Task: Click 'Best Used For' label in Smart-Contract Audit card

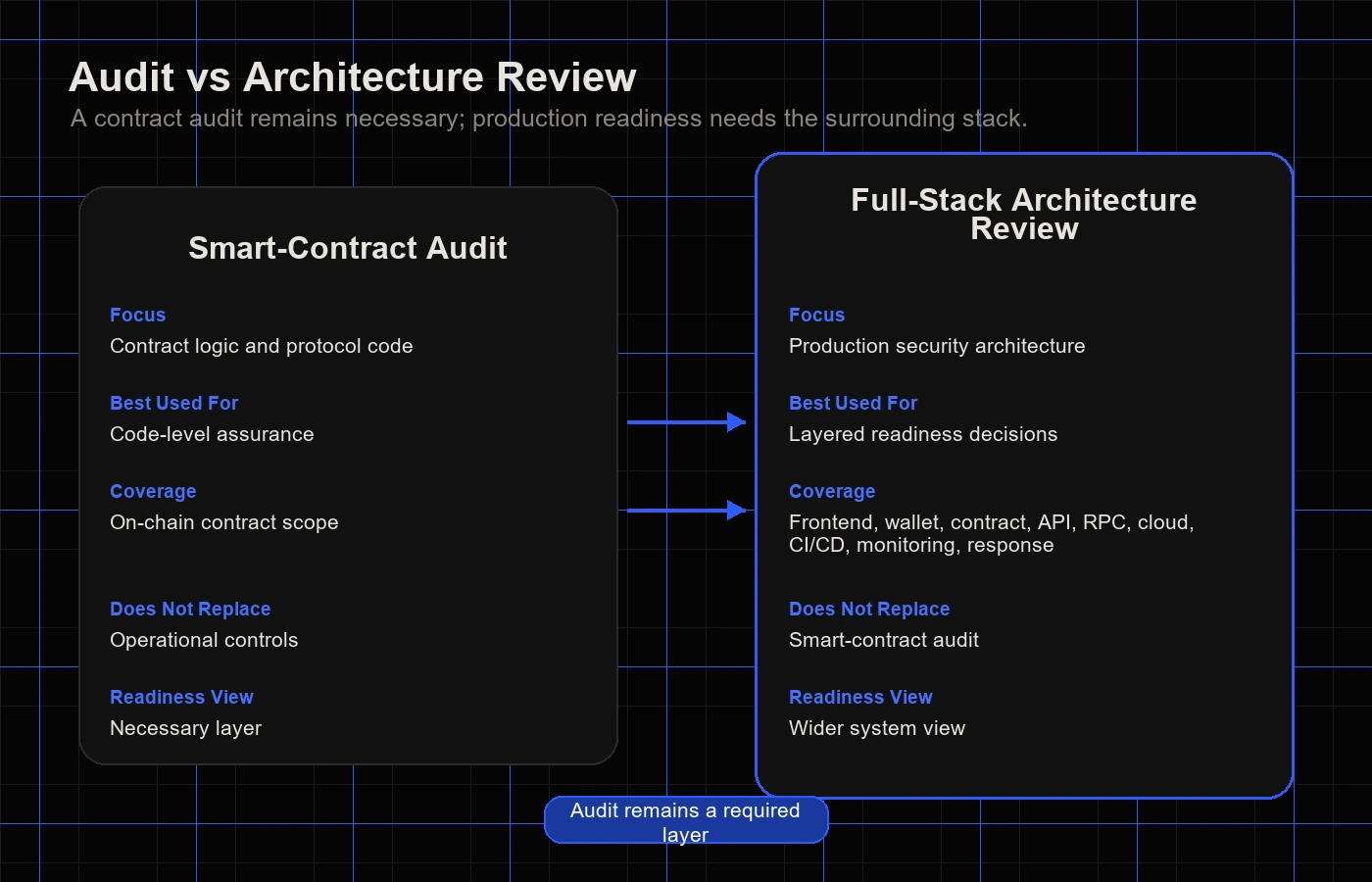Action: pos(174,403)
